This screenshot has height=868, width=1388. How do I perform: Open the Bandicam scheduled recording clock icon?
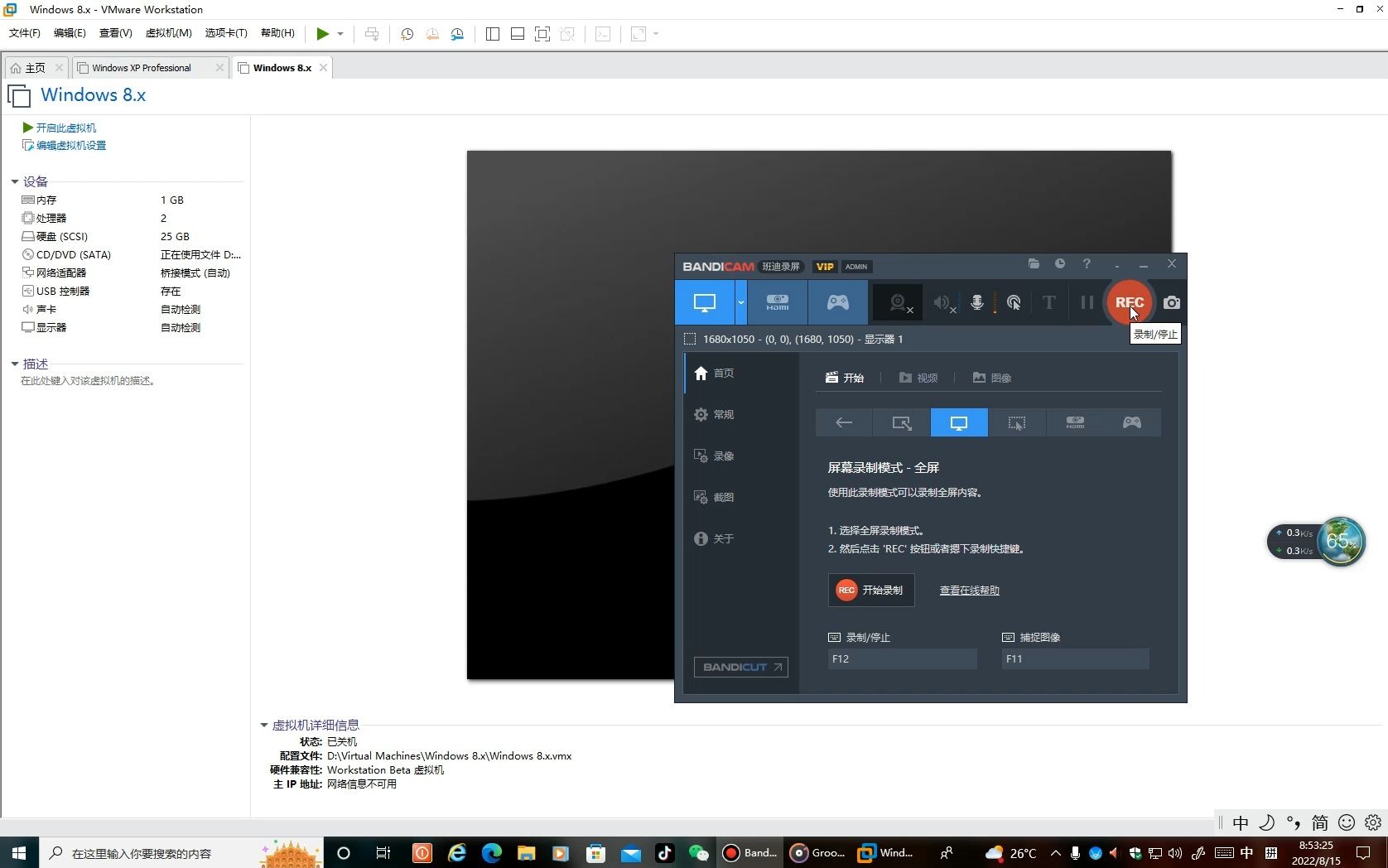pyautogui.click(x=1060, y=263)
